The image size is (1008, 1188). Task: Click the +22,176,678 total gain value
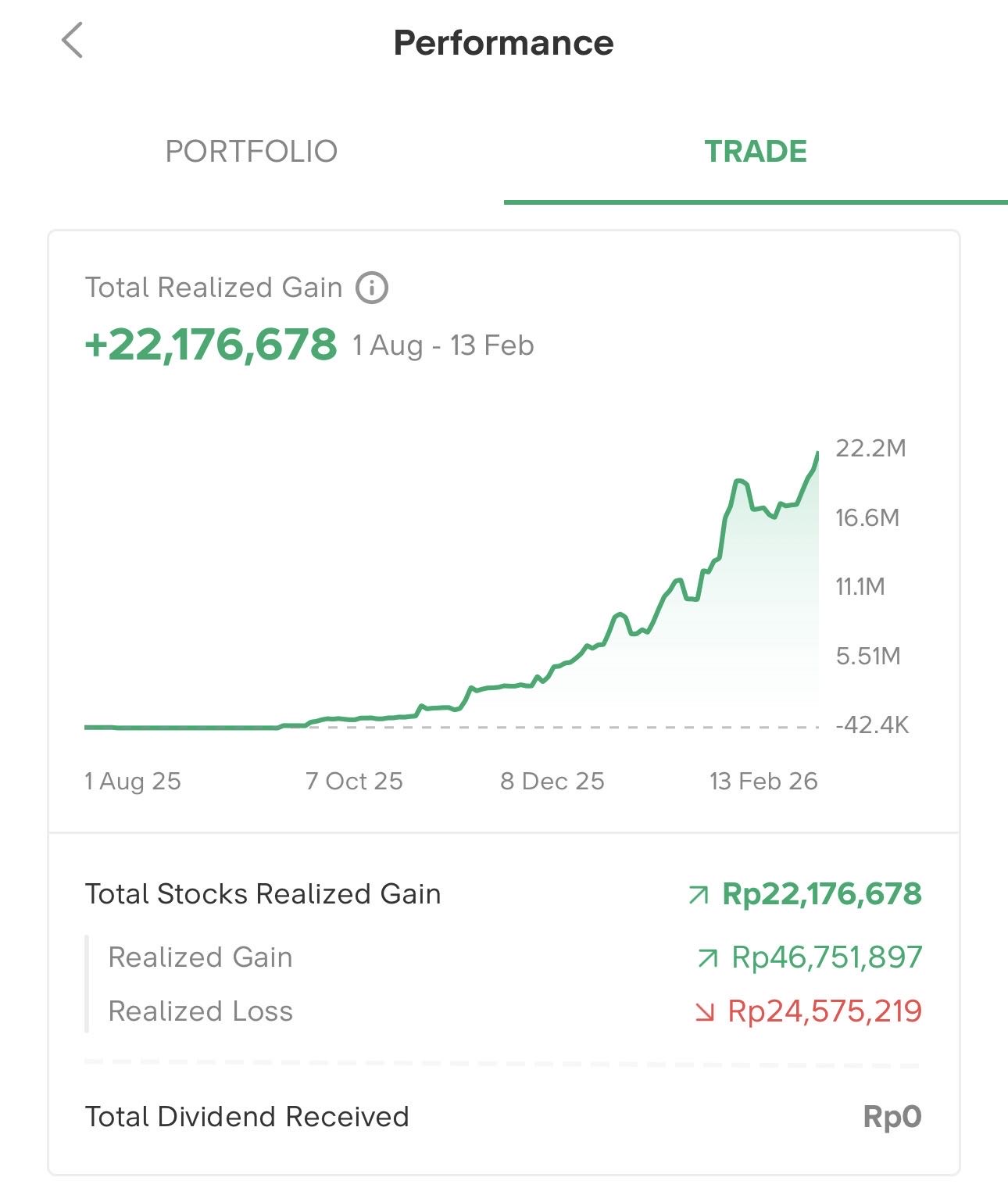click(211, 345)
